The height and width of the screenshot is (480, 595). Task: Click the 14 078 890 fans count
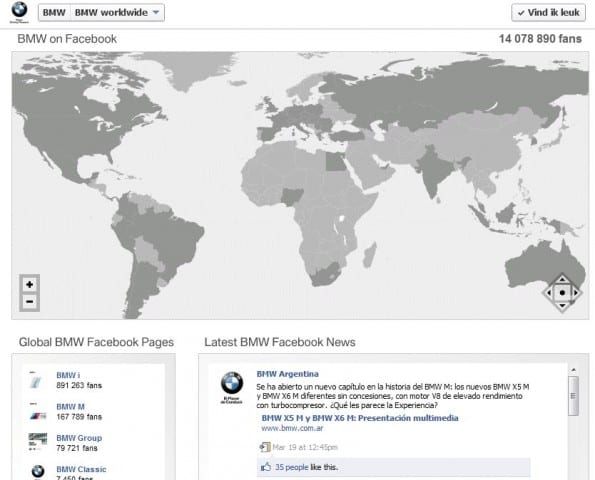(x=540, y=39)
